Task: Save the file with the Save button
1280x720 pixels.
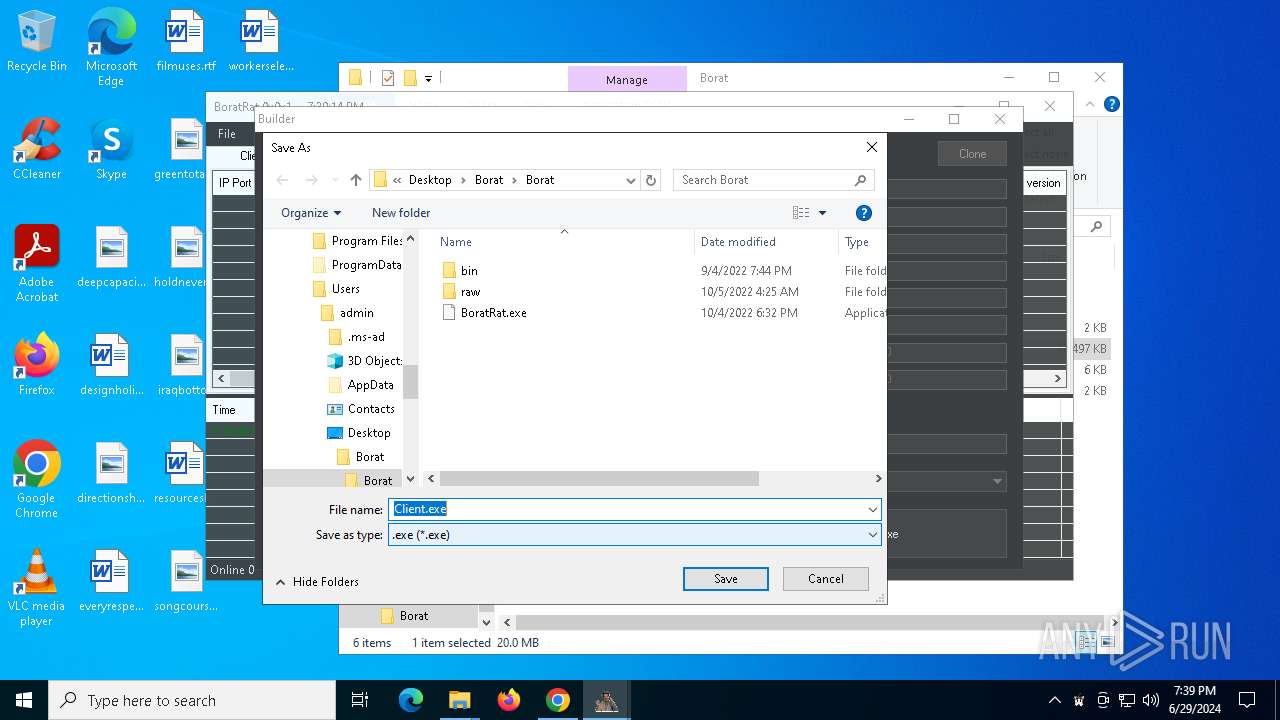Action: [726, 579]
